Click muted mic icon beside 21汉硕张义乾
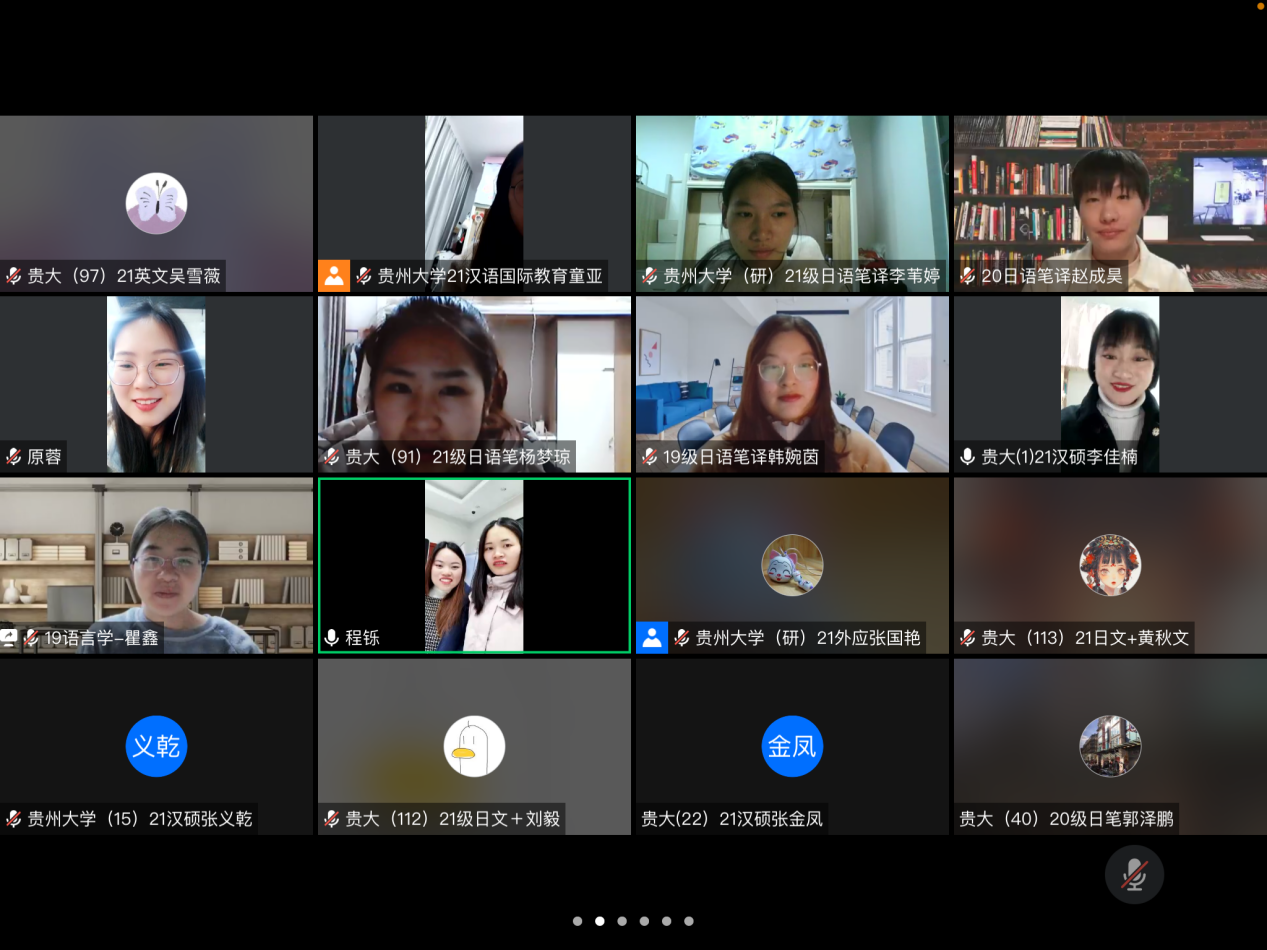This screenshot has height=950, width=1267. pyautogui.click(x=14, y=819)
